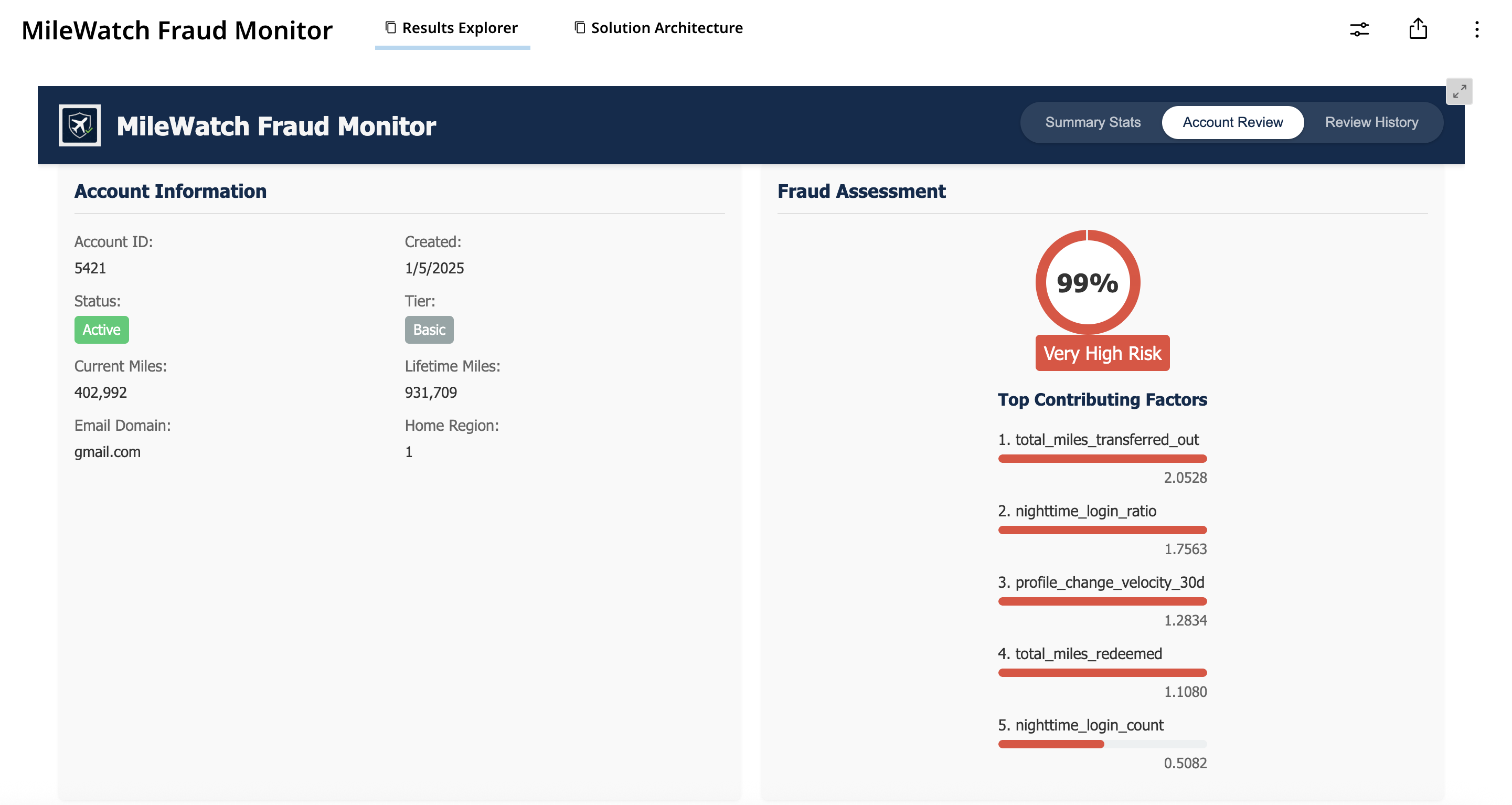Click the share/export icon

[x=1419, y=29]
